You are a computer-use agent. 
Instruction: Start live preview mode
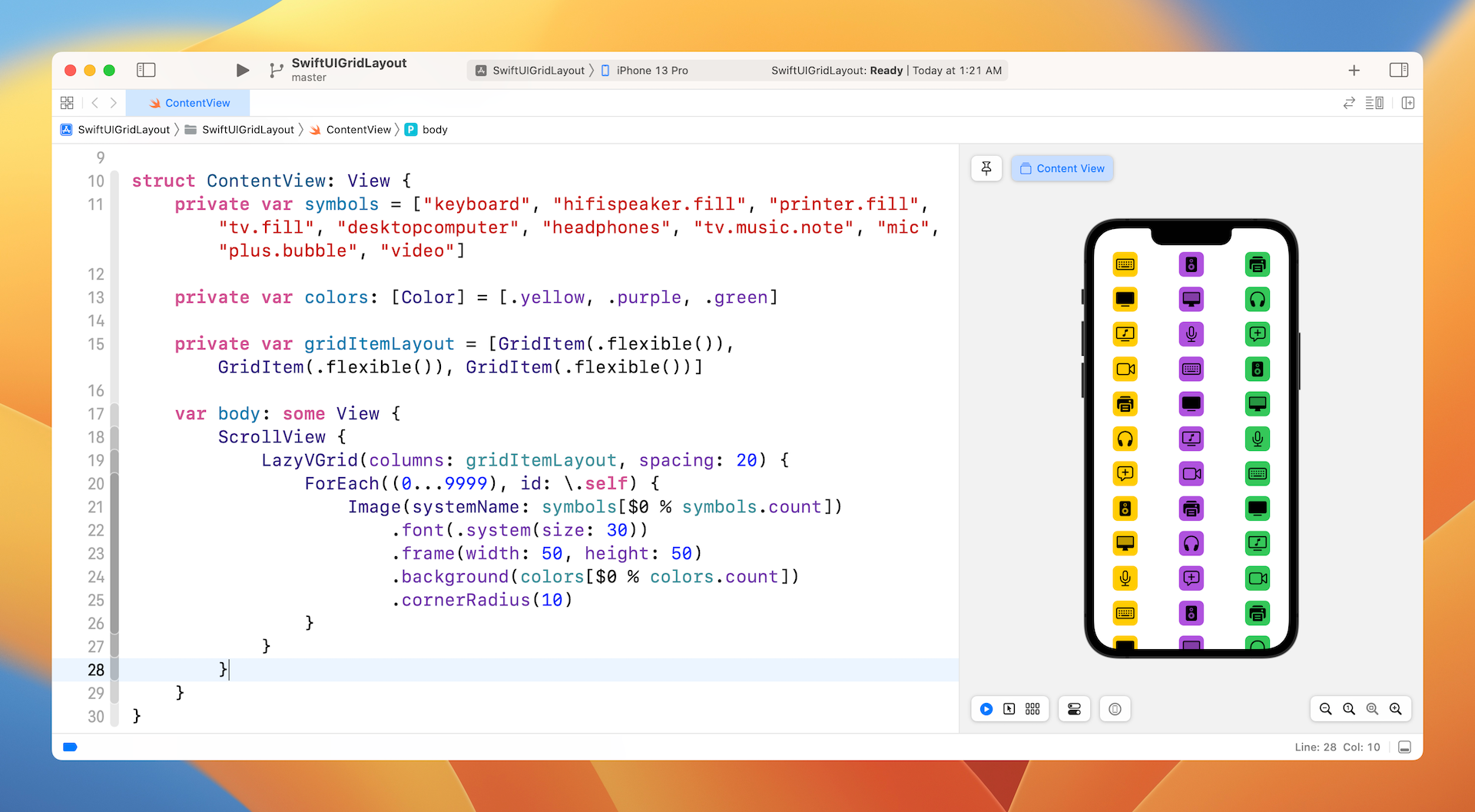[x=986, y=709]
